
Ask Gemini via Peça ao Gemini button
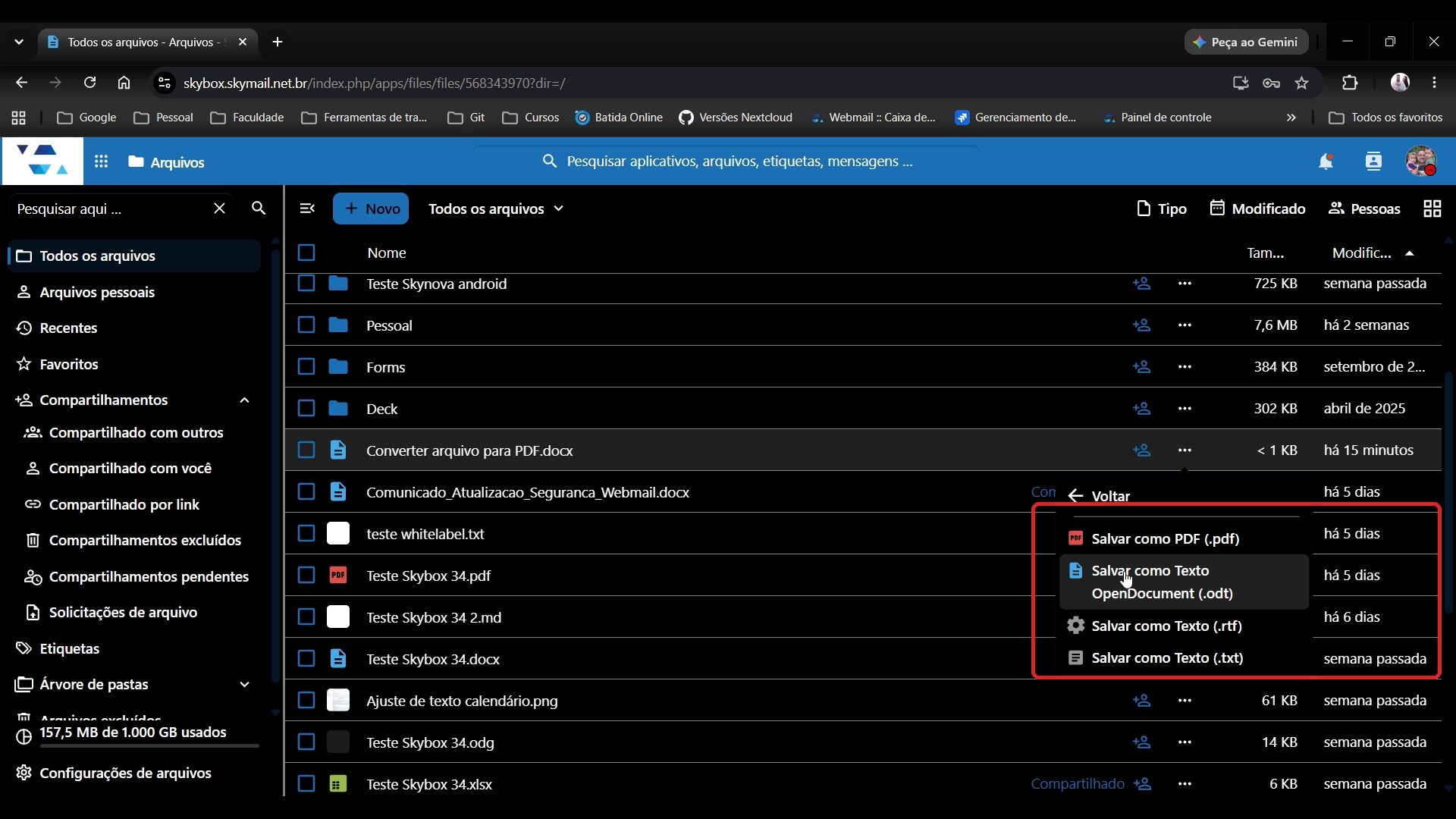1247,42
